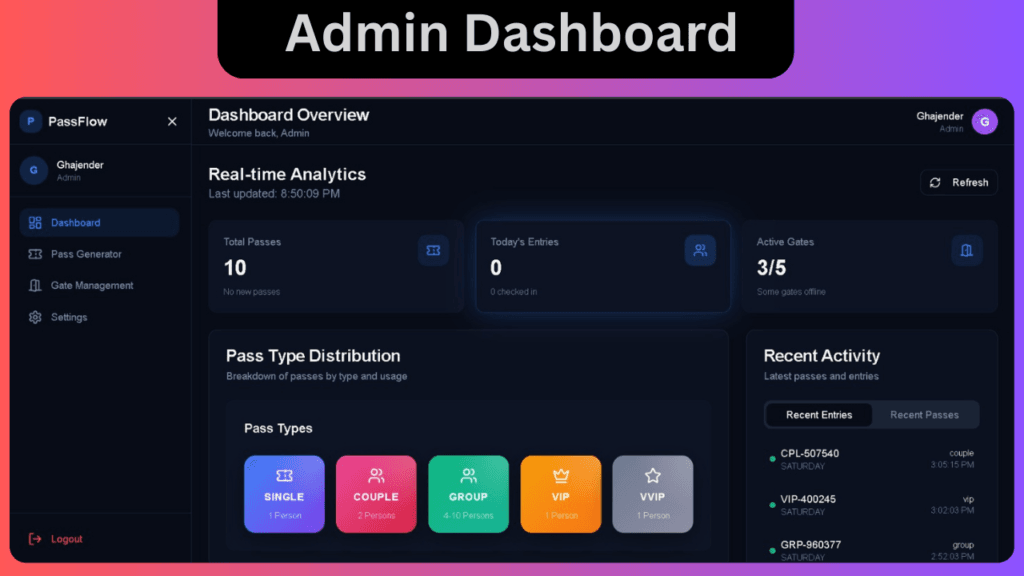Click the Recent Activity heading
Screen dimensions: 1024x576
[x=822, y=356]
